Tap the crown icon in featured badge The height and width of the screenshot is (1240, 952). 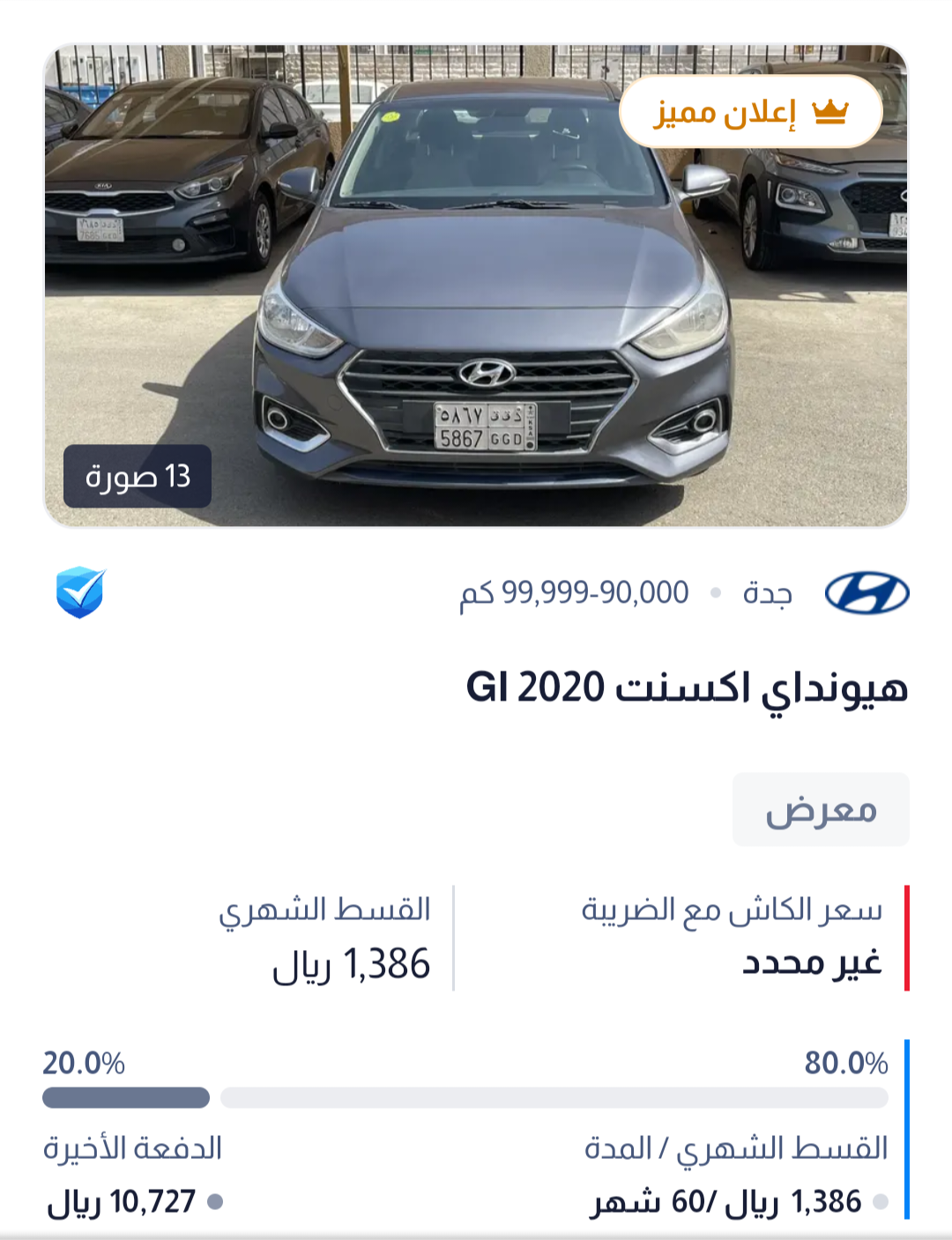click(829, 112)
